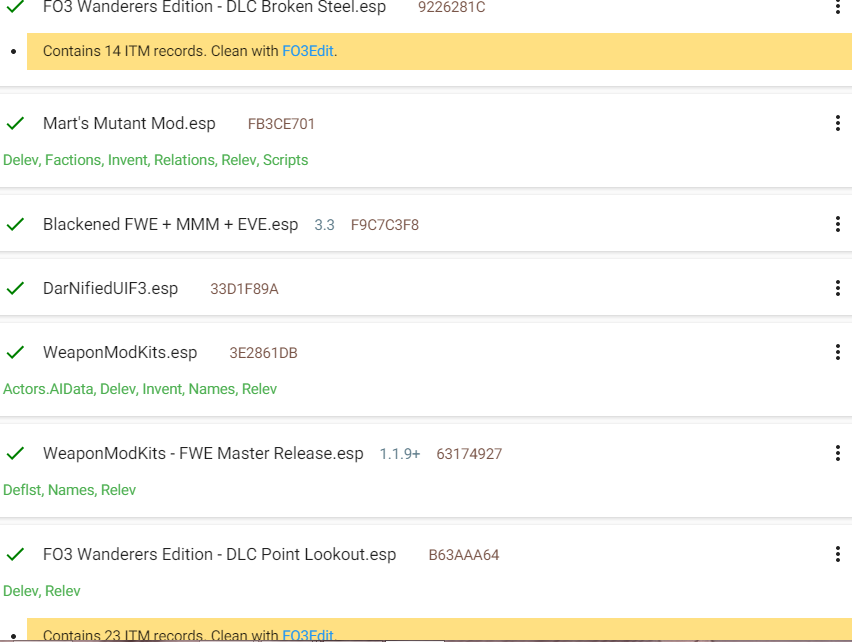Click the checkmark beside WeaponModKits - FWE Master Release.esp
The image size is (852, 642).
point(15,453)
